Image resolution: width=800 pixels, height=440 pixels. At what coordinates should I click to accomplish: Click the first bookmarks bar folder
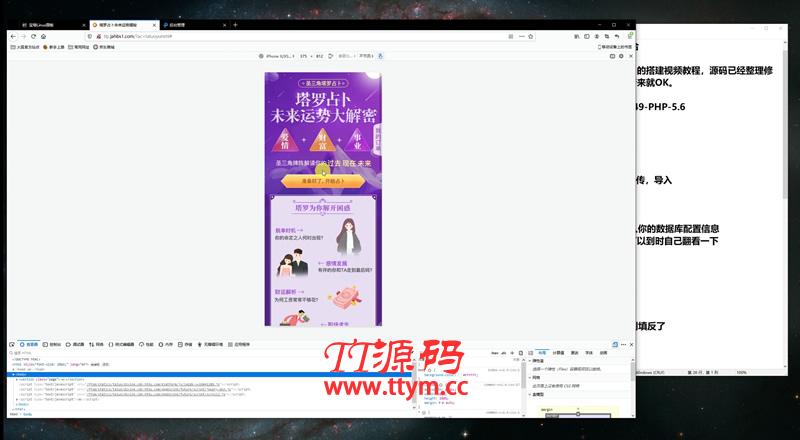pos(25,46)
